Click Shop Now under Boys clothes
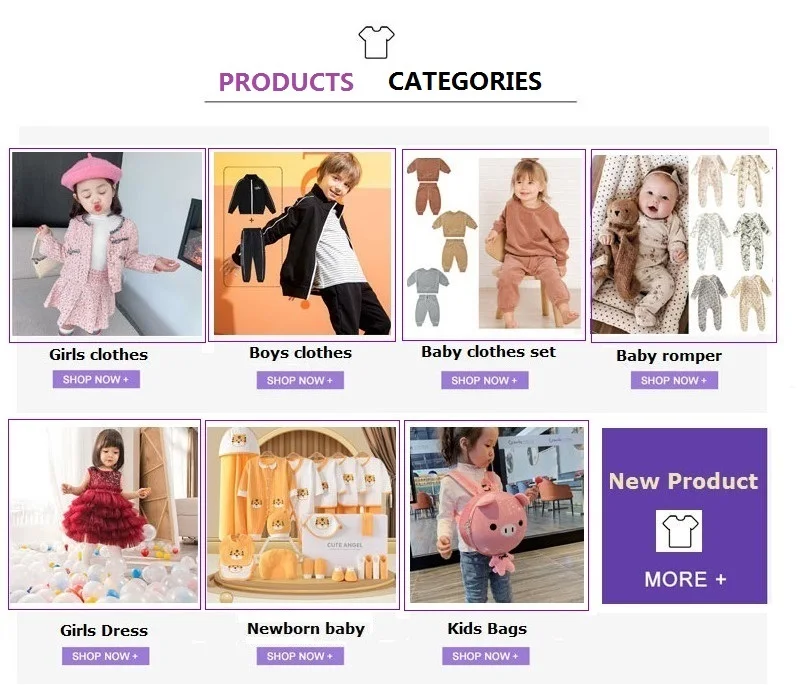This screenshot has width=800, height=686. 300,380
